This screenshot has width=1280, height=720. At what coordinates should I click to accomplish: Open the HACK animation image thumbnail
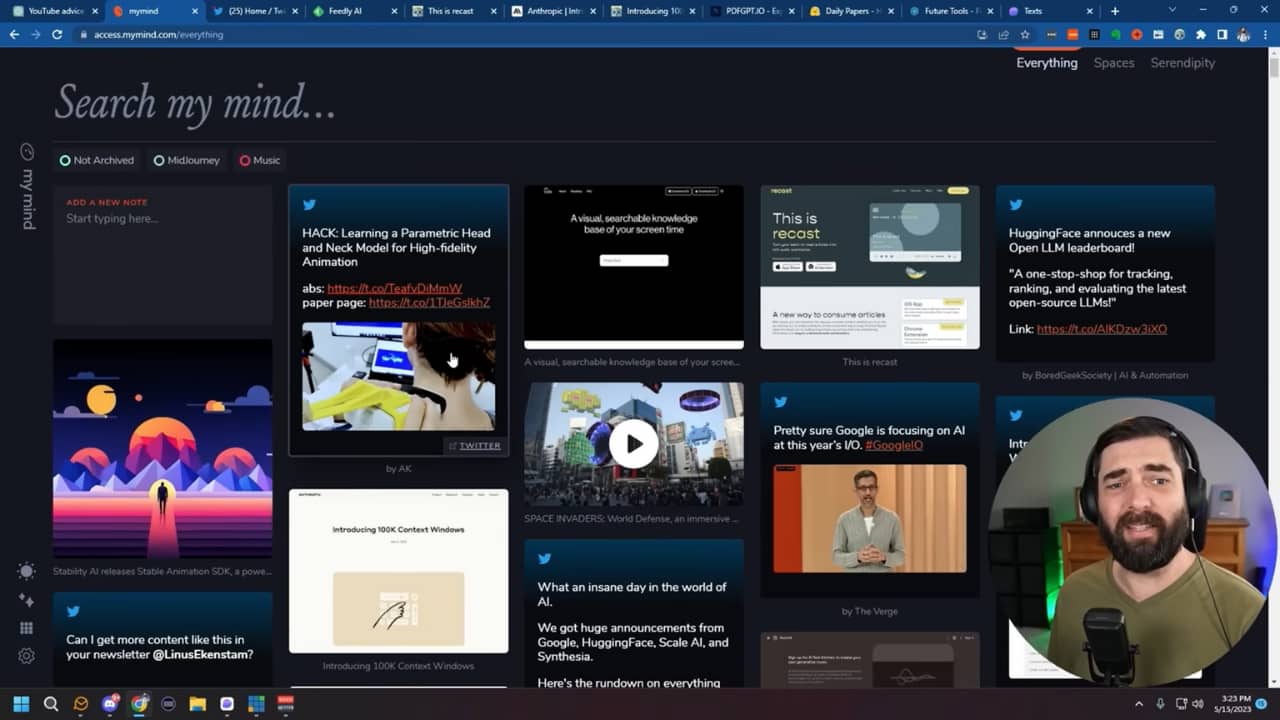tap(398, 376)
